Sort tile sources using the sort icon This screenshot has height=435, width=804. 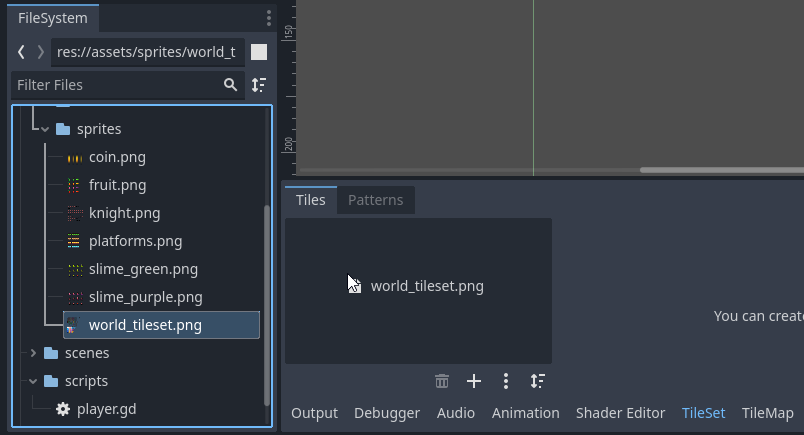[538, 381]
